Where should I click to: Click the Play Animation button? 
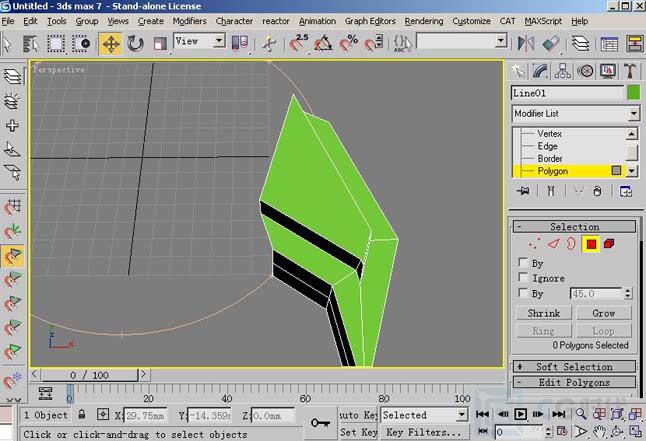pos(520,414)
